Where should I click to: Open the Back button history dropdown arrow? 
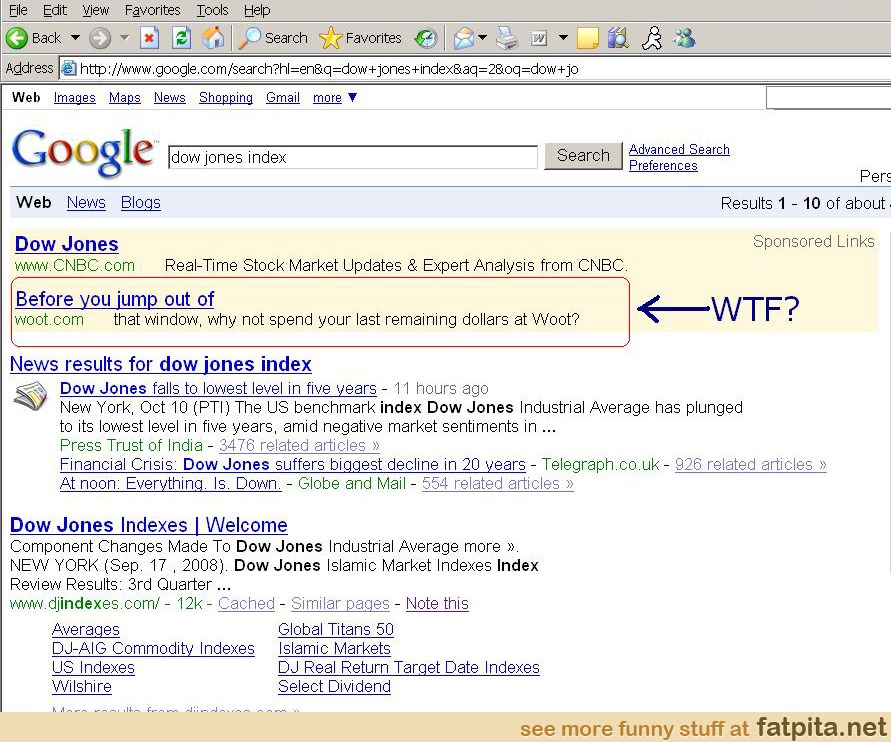[x=75, y=38]
